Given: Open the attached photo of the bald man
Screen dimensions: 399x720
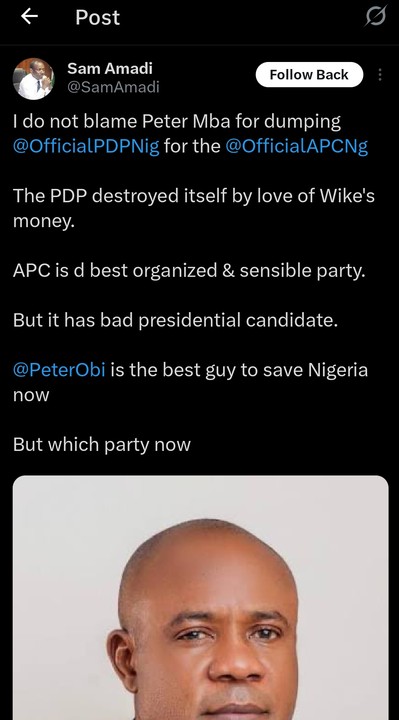Looking at the screenshot, I should point(201,597).
